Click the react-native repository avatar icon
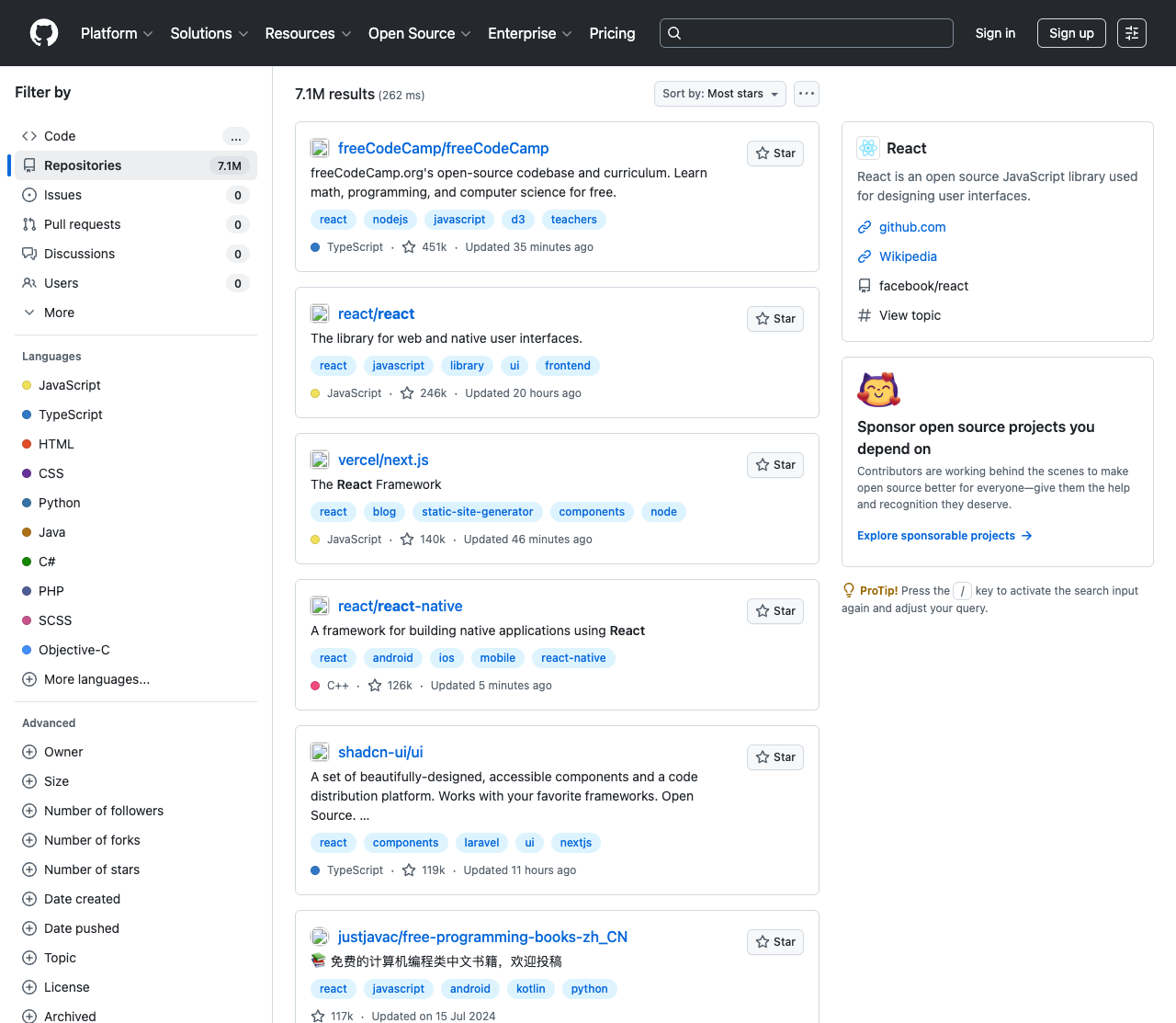Image resolution: width=1176 pixels, height=1023 pixels. pyautogui.click(x=320, y=606)
